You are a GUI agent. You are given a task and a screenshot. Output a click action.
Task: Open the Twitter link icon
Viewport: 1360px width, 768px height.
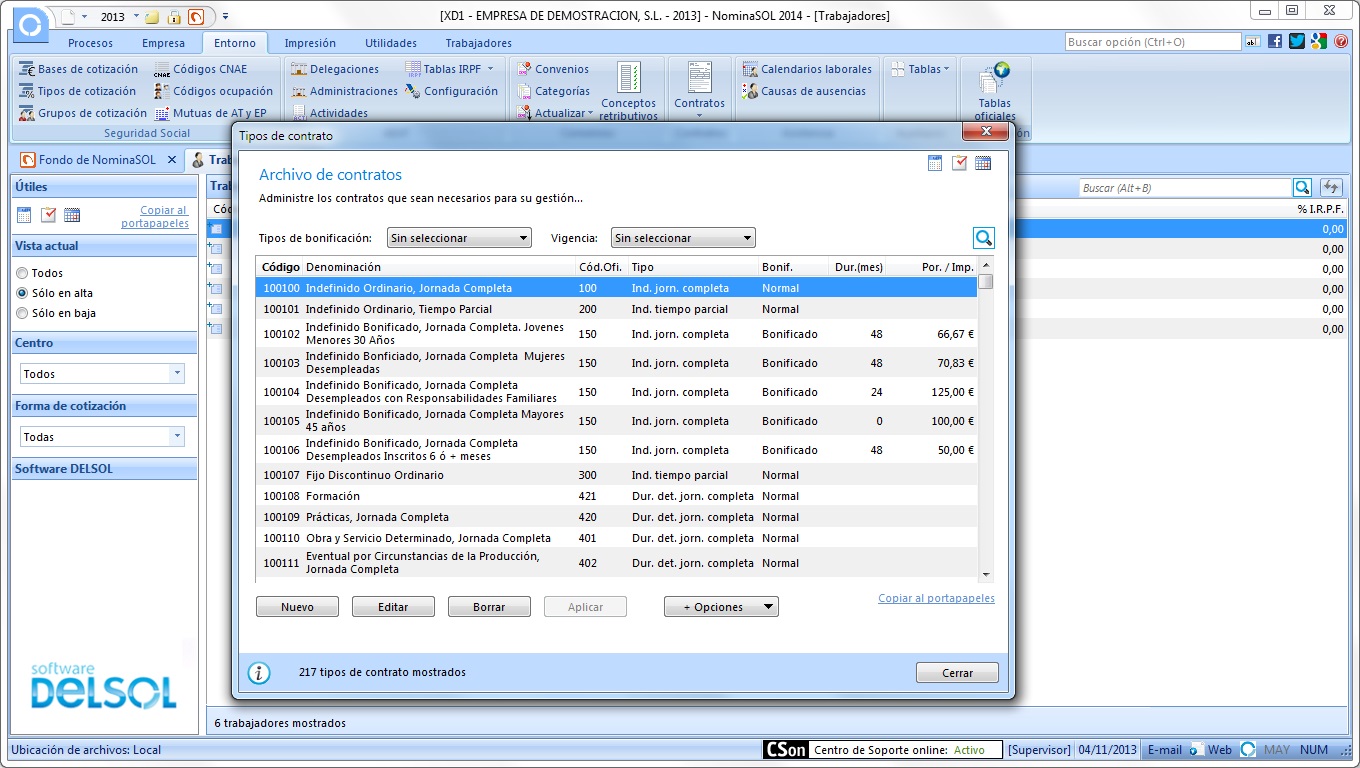1297,41
